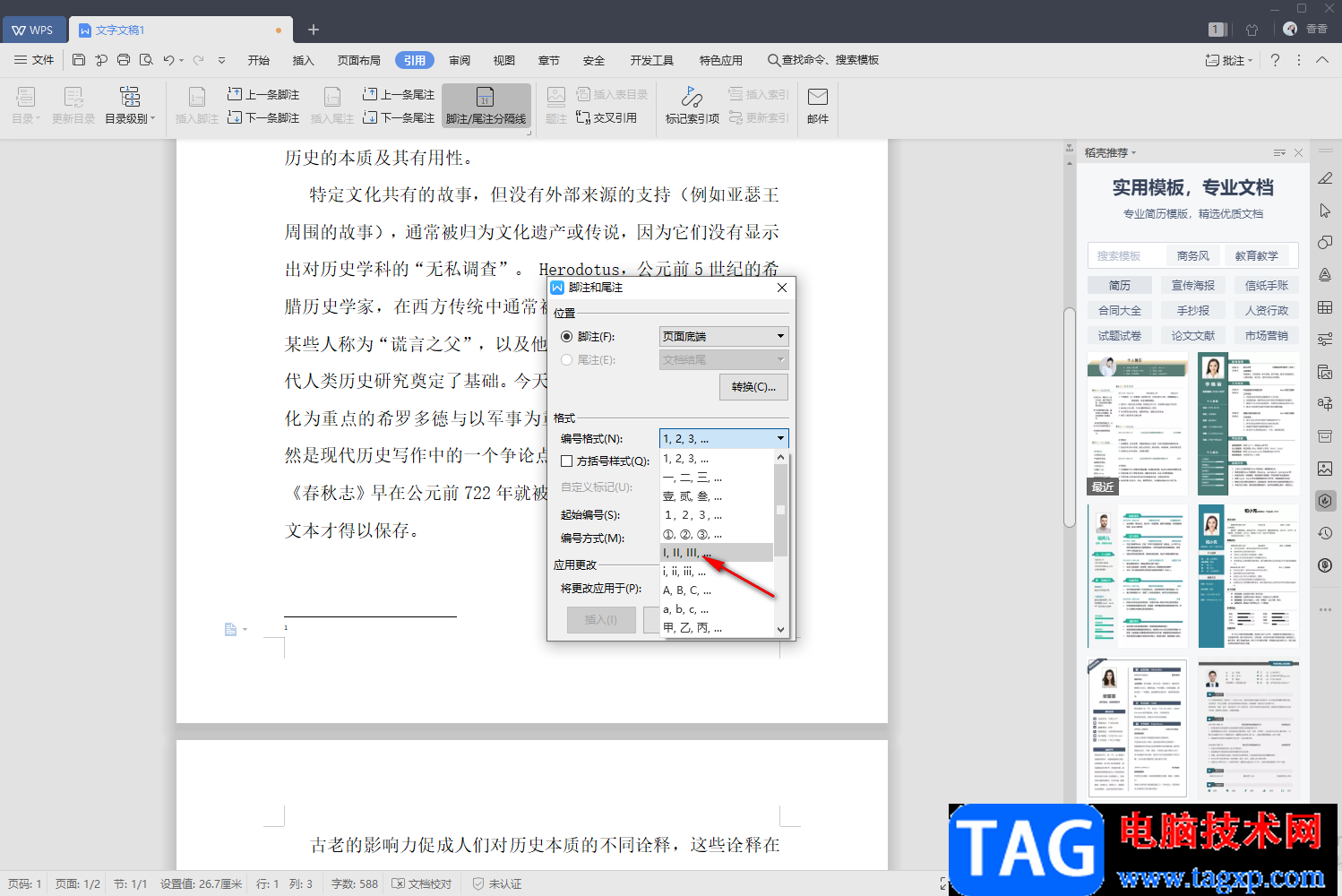Open the 页面布局 ribbon tab
1342x896 pixels.
pyautogui.click(x=358, y=60)
